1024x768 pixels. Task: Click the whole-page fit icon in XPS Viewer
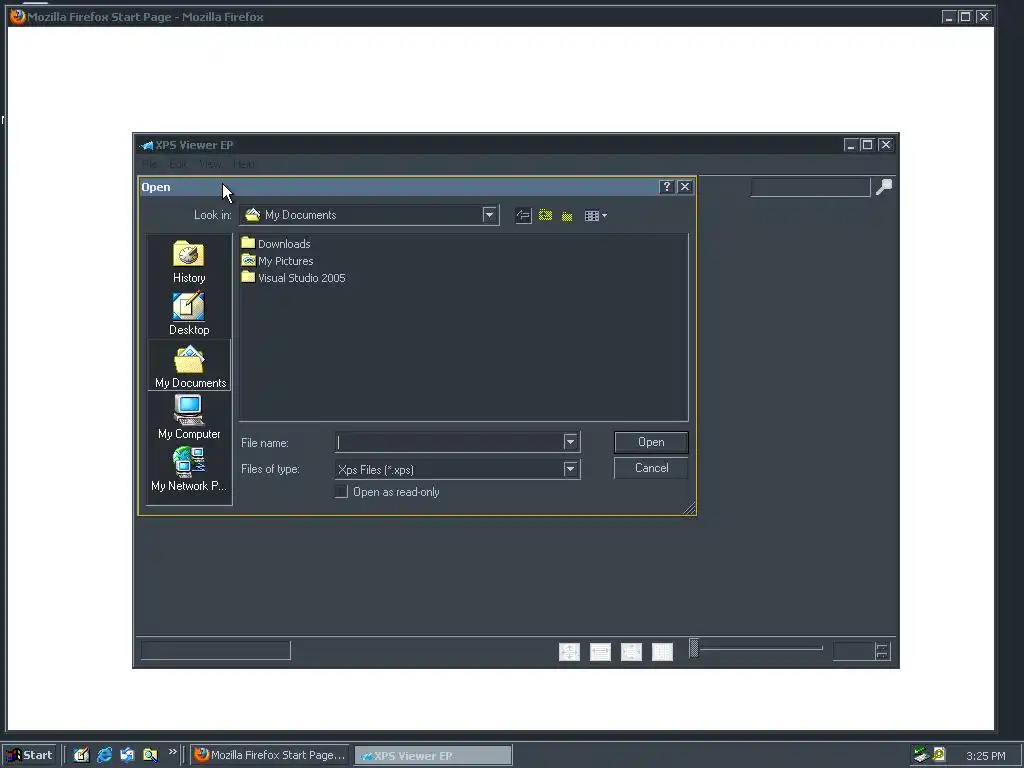click(x=569, y=652)
